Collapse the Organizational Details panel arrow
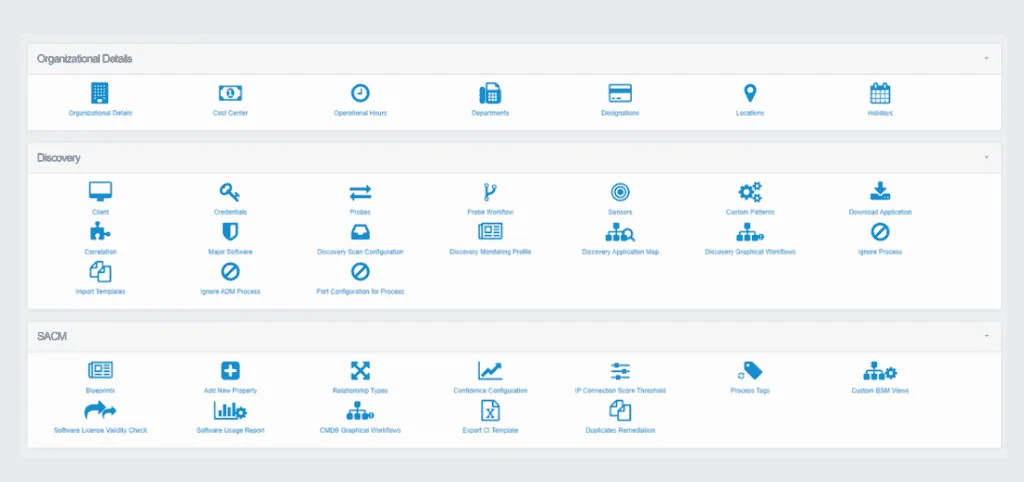Screen dimensions: 1024x482 tap(986, 58)
